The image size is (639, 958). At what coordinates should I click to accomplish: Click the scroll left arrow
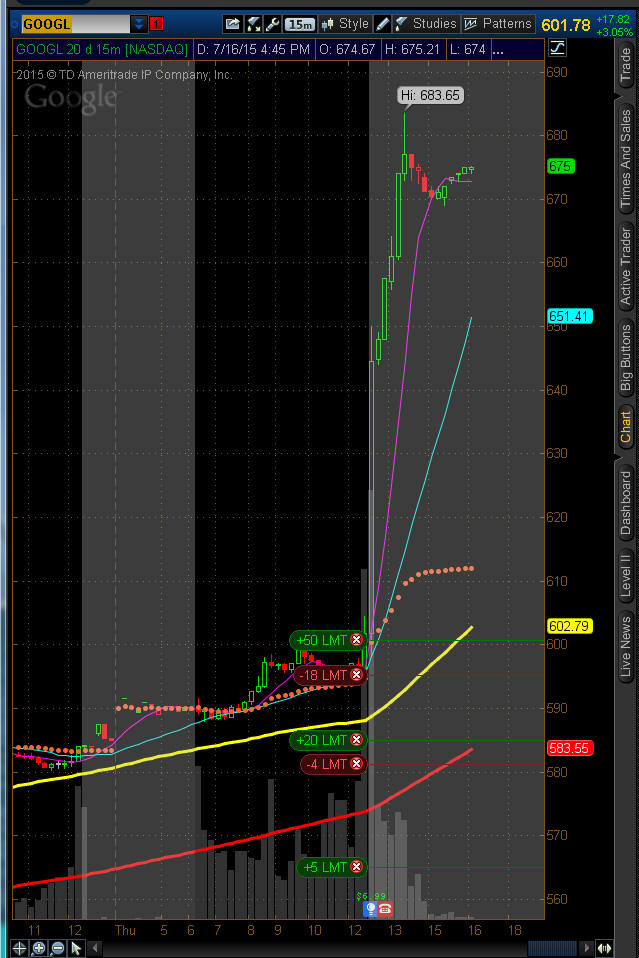click(x=95, y=948)
